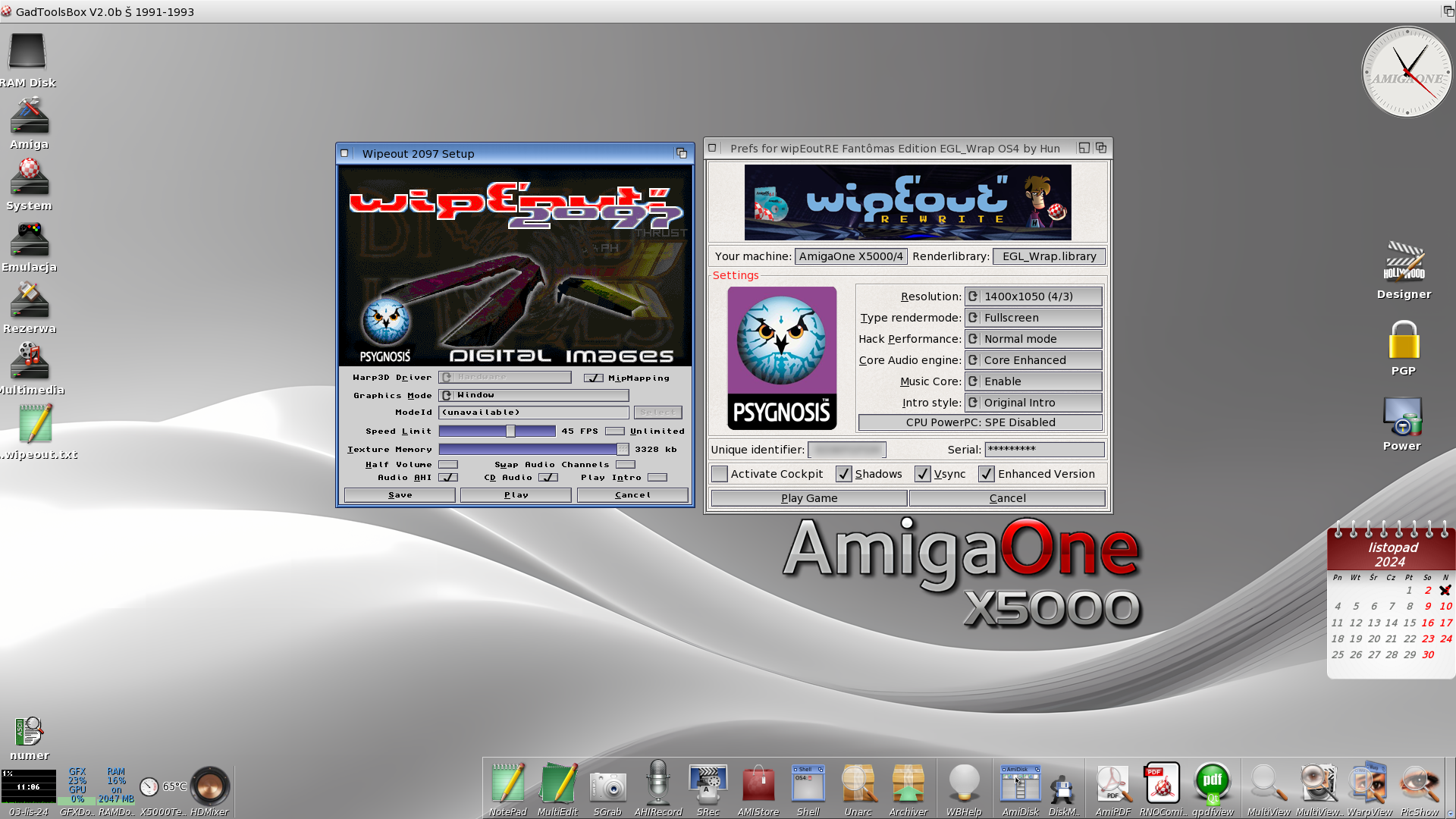This screenshot has width=1456, height=819.
Task: Click the AmigaOne analog clock widget
Action: [1407, 72]
